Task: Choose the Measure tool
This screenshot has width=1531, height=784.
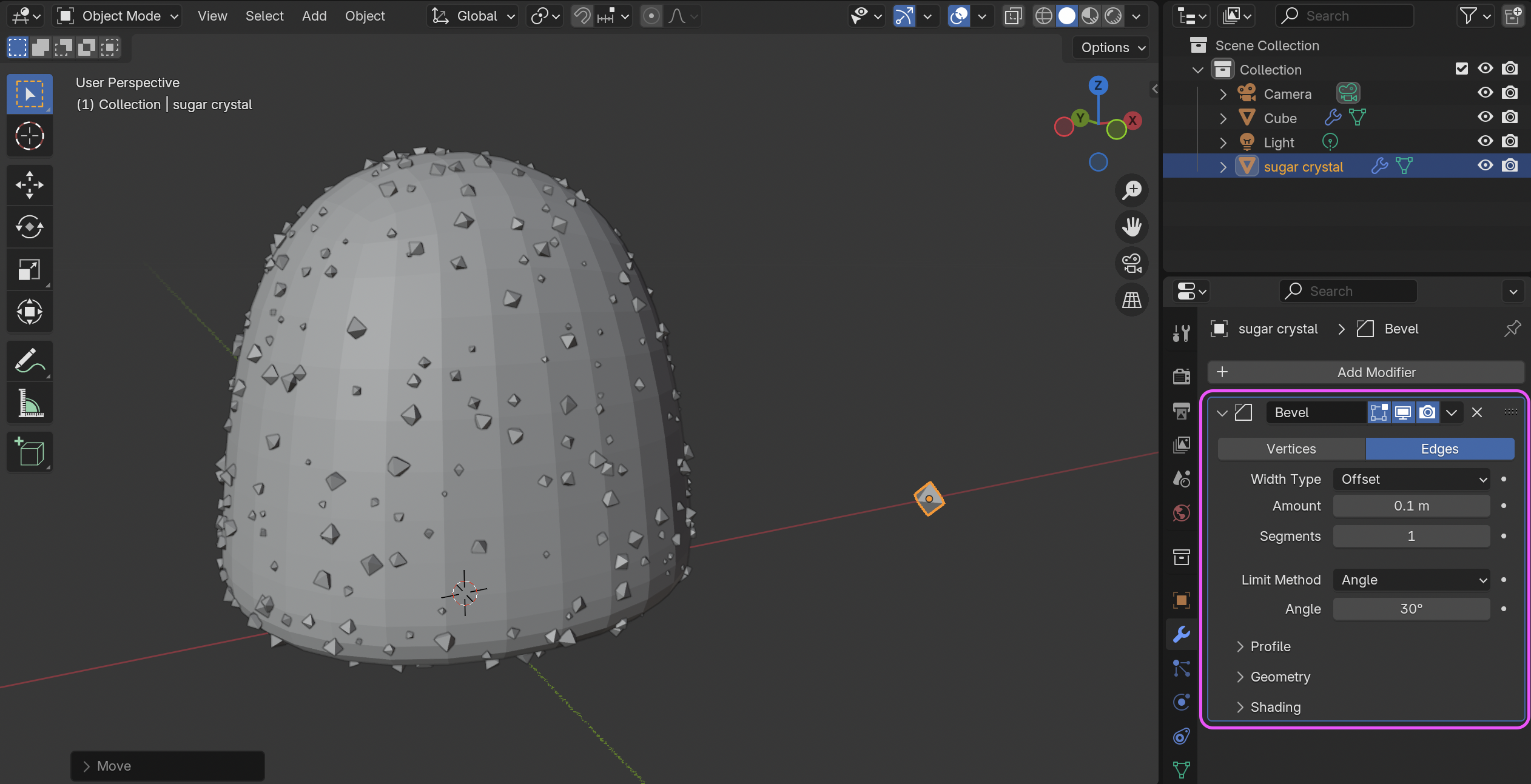Action: coord(29,404)
